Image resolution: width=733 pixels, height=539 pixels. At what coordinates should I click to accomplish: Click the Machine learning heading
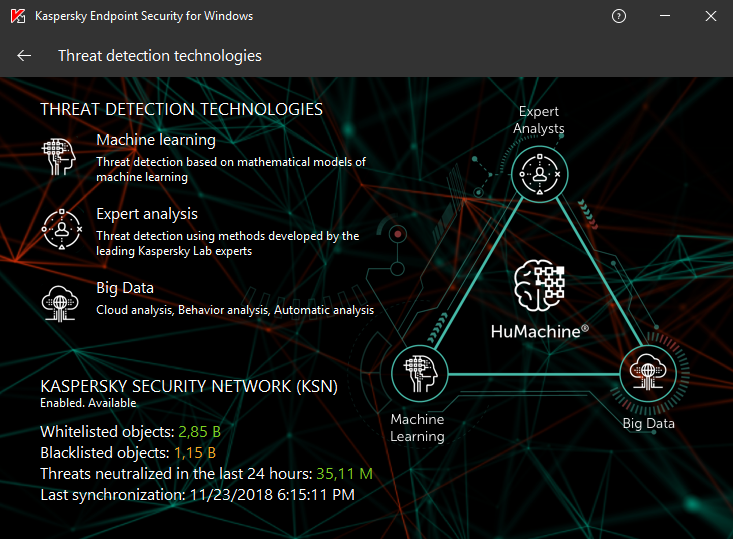pos(155,140)
